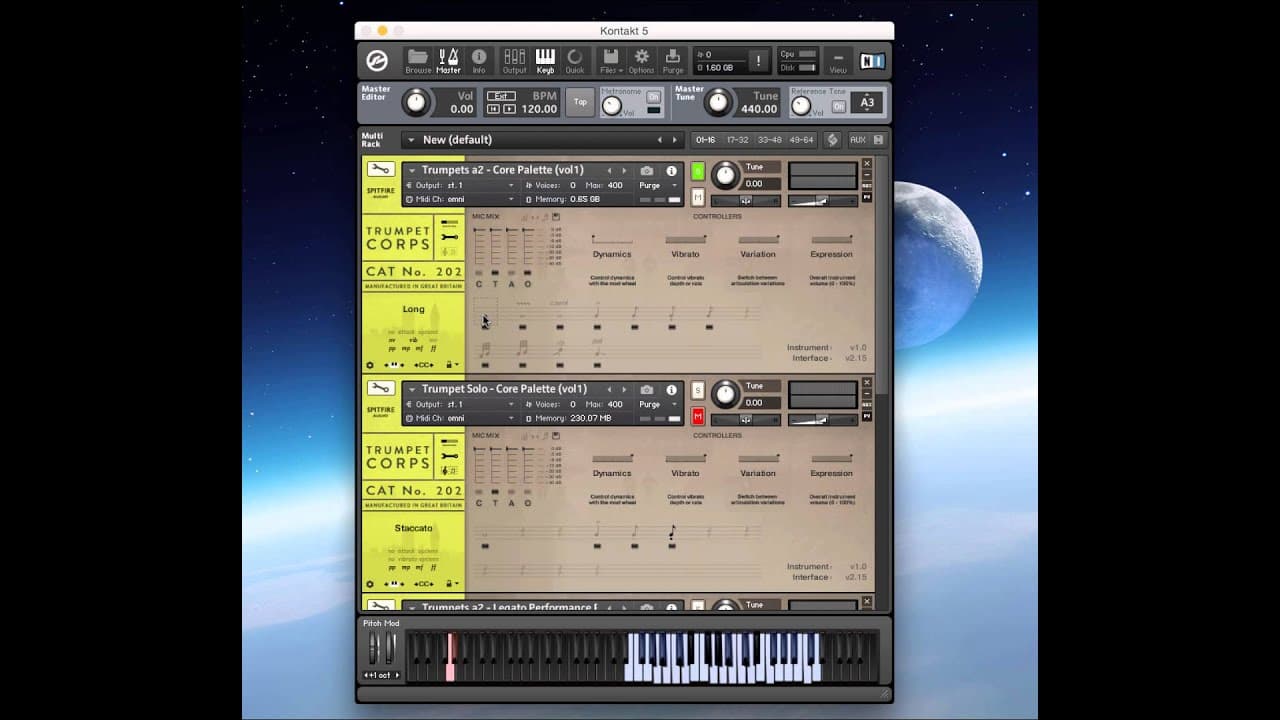Open the Options gear dialog
Viewport: 1280px width, 720px height.
click(x=642, y=61)
